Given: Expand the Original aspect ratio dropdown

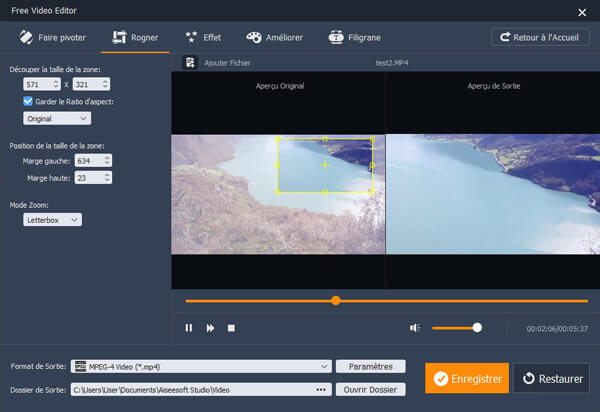Looking at the screenshot, I should [56, 118].
